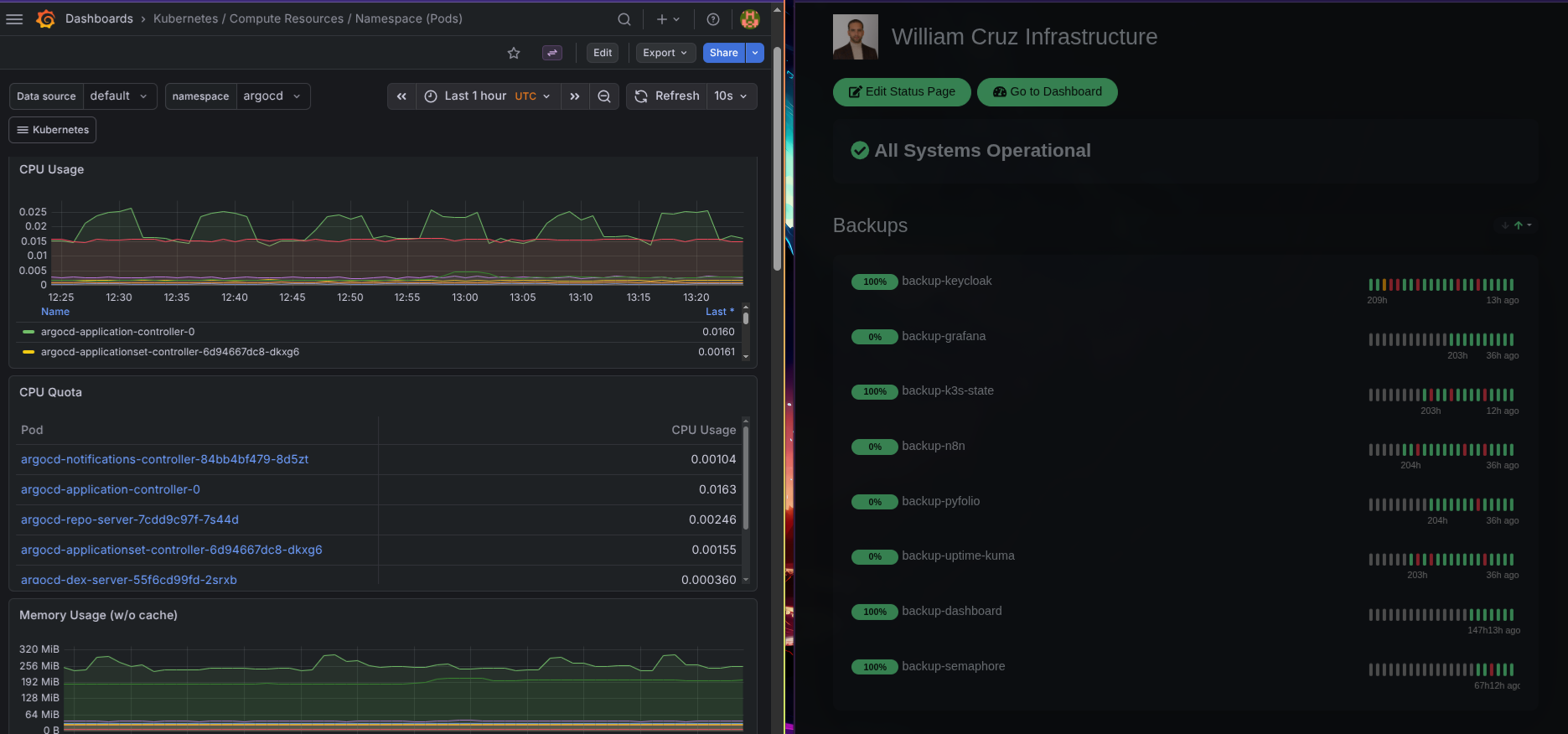Click the CPU Usage panel title

point(52,169)
